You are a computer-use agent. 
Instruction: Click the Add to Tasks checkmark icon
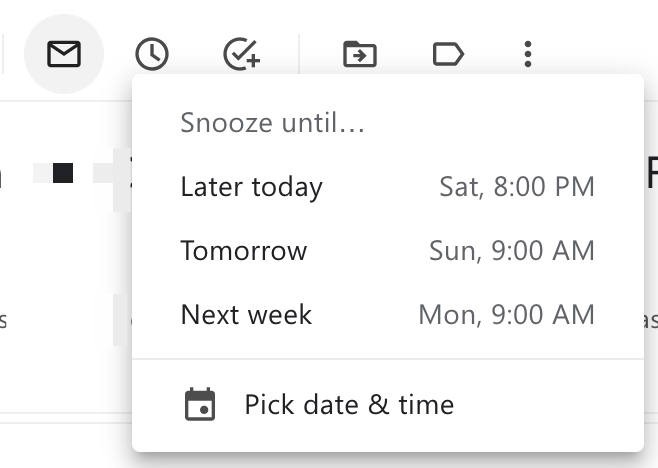pos(241,54)
